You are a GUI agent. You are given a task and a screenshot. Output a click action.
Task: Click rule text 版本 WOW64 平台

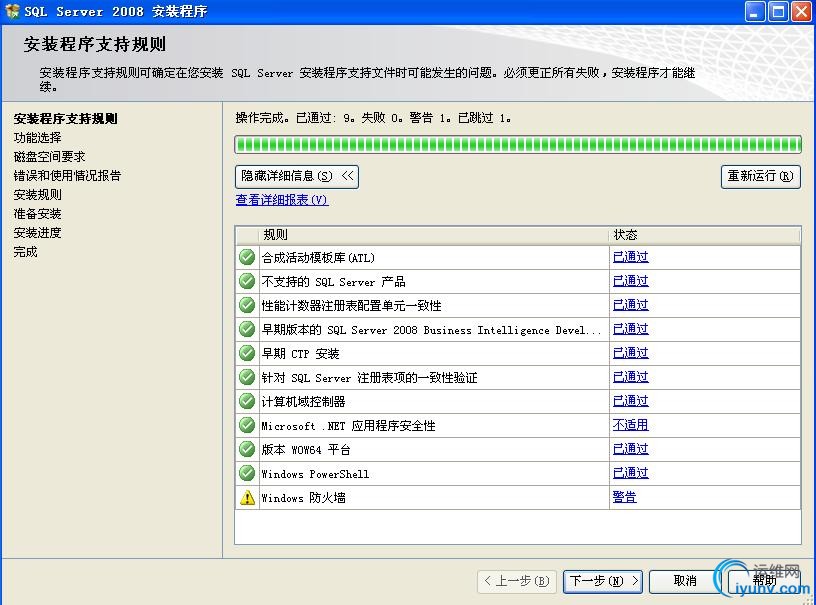306,449
